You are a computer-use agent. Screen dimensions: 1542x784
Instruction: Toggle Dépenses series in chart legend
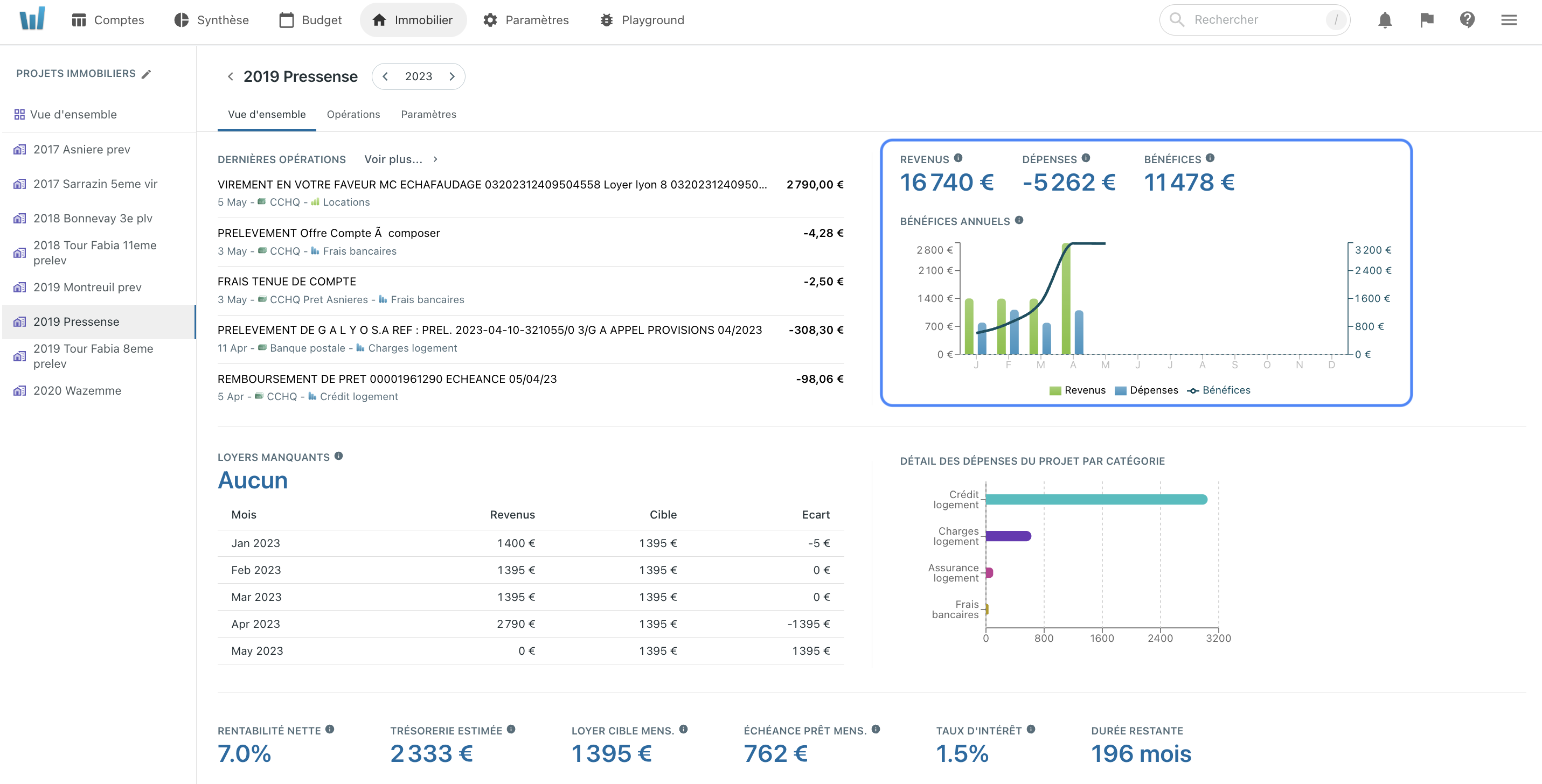point(1147,390)
